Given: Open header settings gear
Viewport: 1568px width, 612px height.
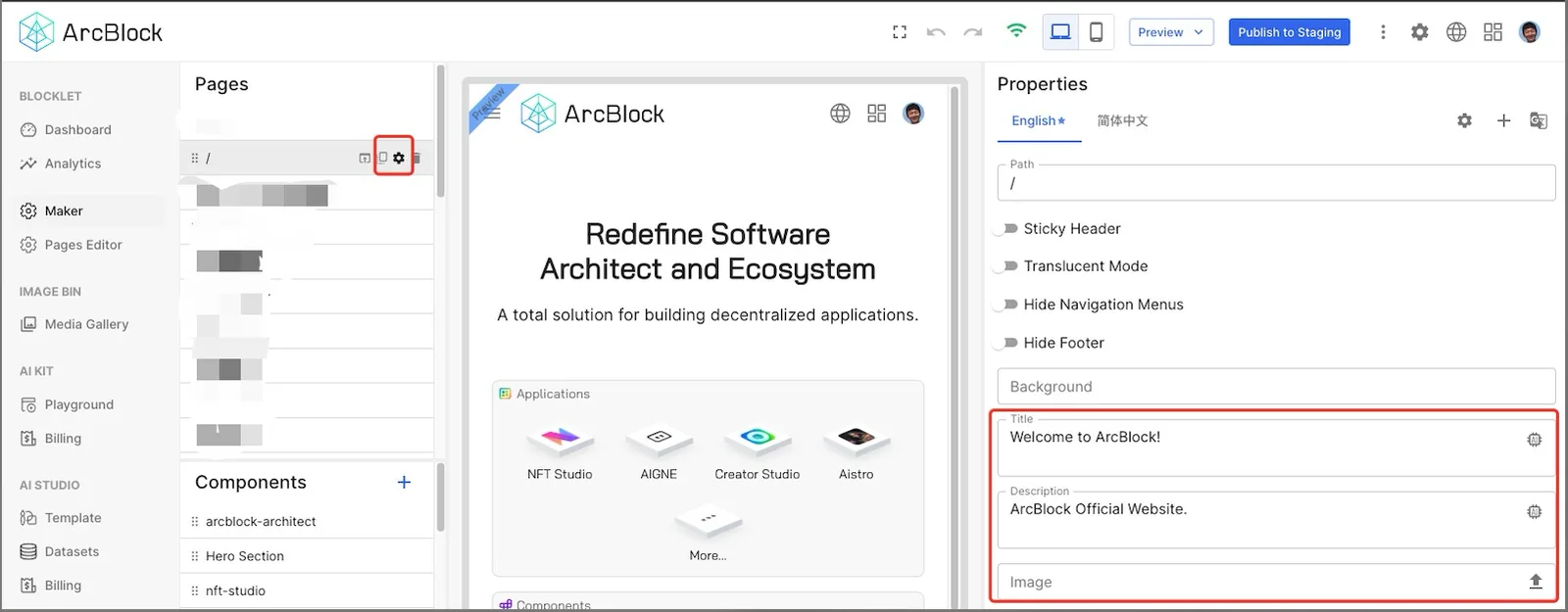Looking at the screenshot, I should click(x=1419, y=32).
